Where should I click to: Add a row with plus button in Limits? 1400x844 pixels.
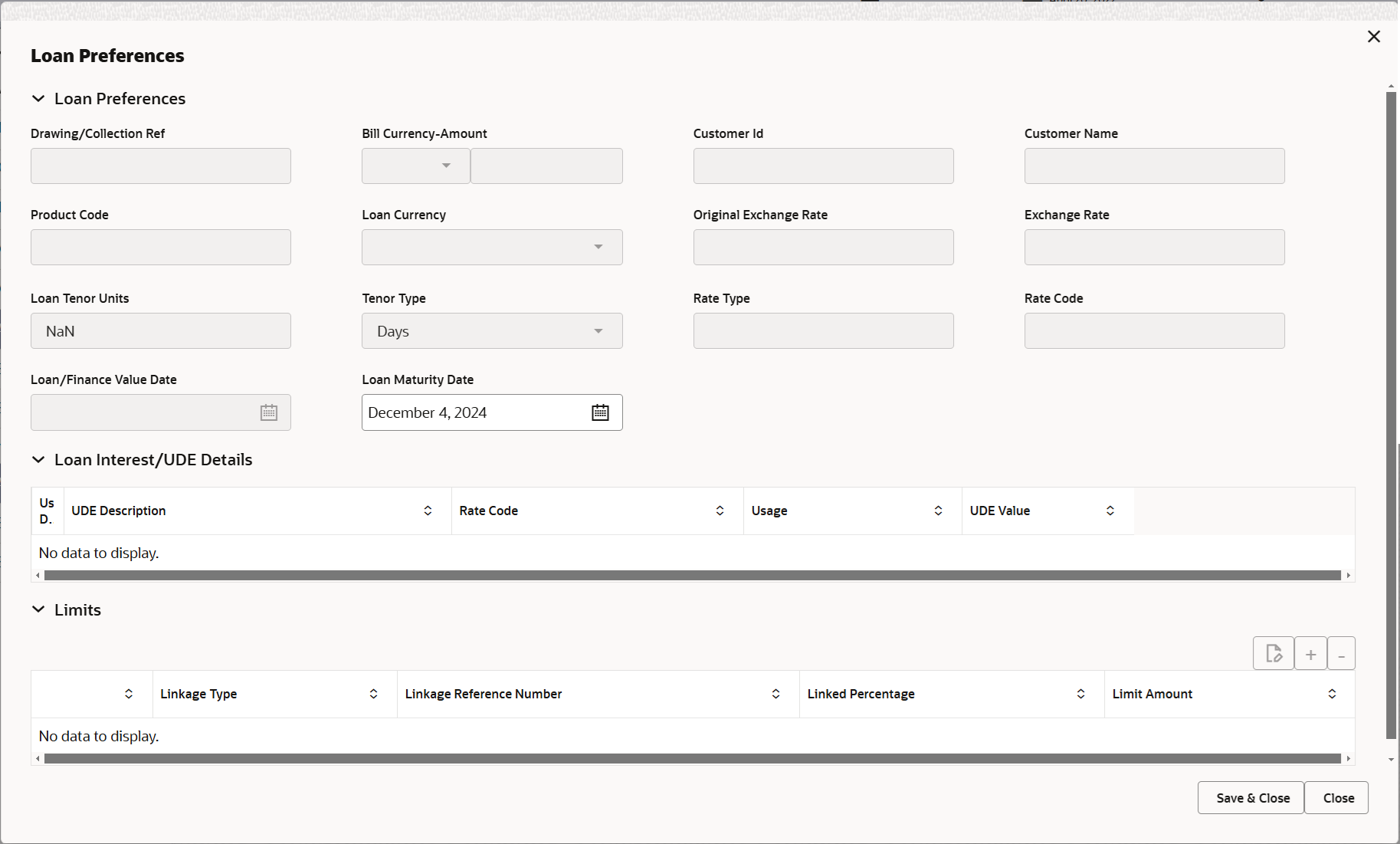pyautogui.click(x=1311, y=654)
